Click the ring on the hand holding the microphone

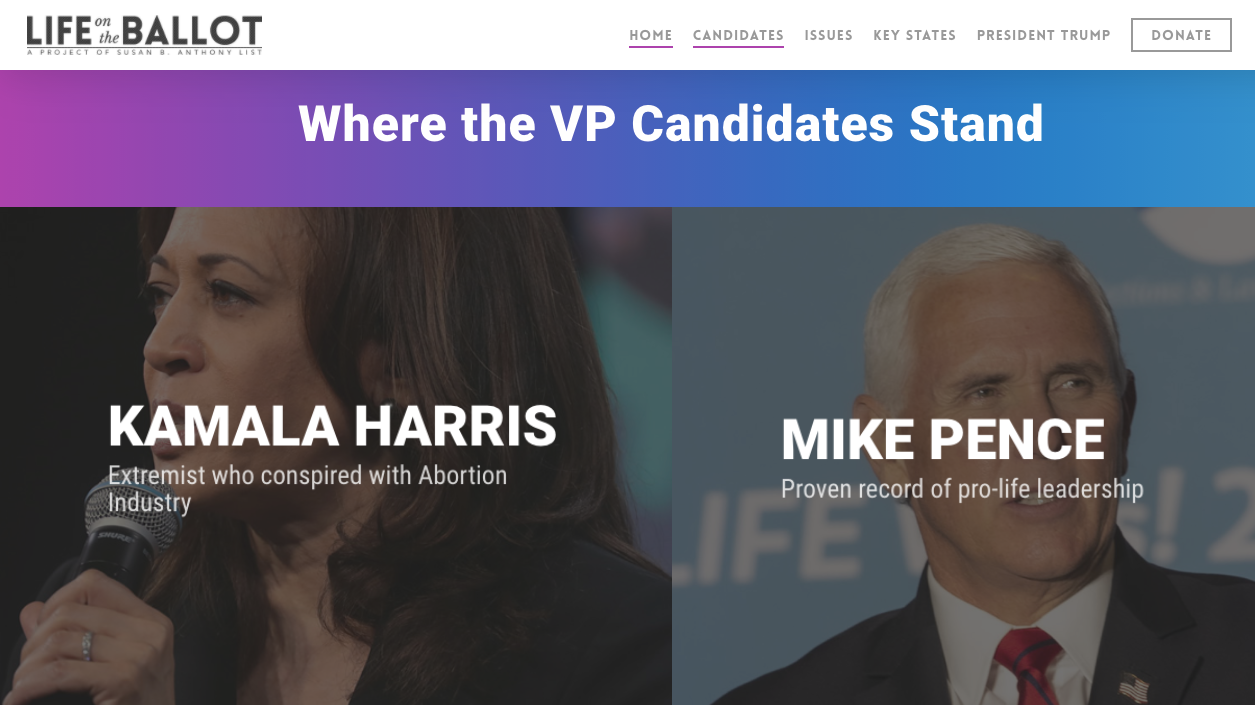click(x=87, y=645)
